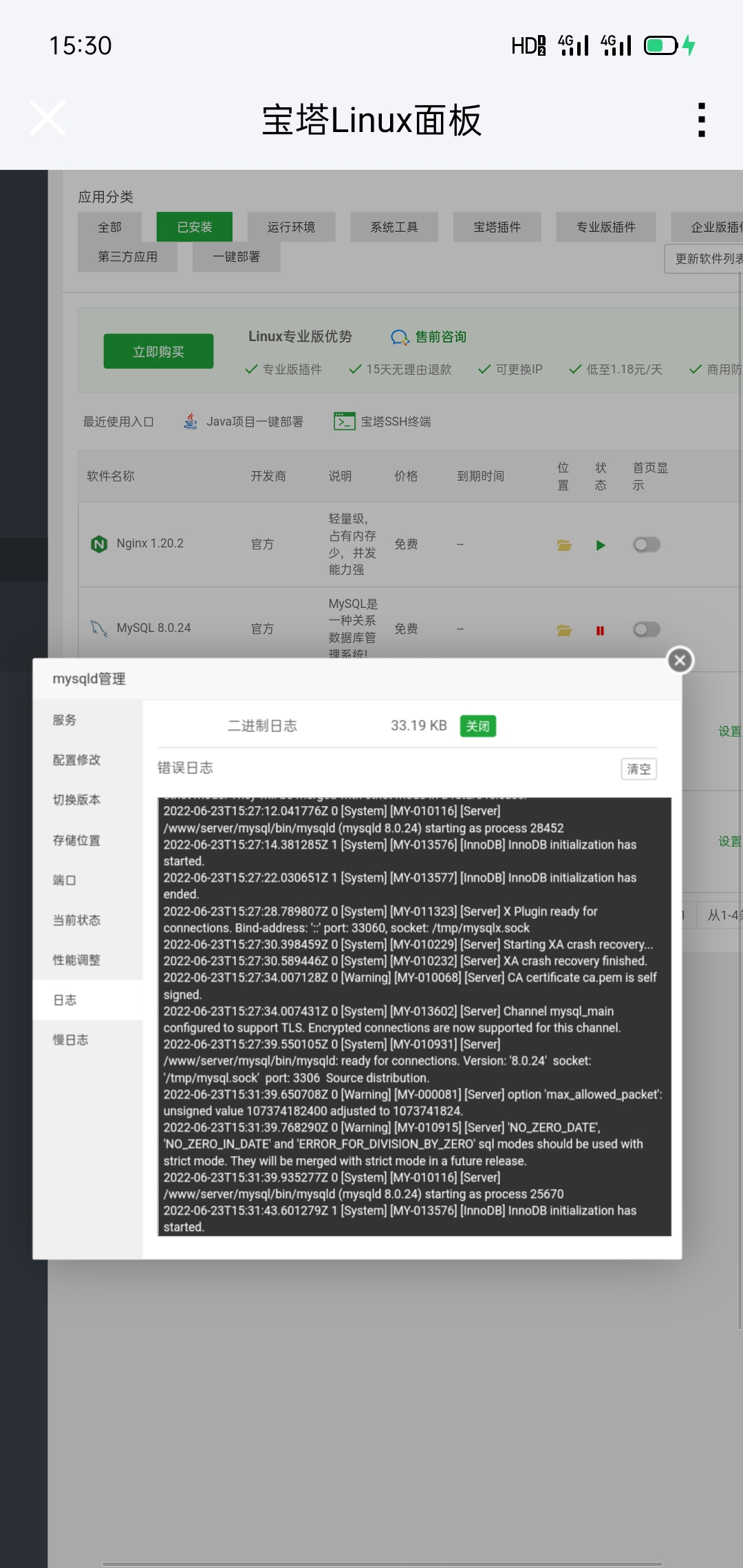Click 更新软件列表 button

click(704, 259)
